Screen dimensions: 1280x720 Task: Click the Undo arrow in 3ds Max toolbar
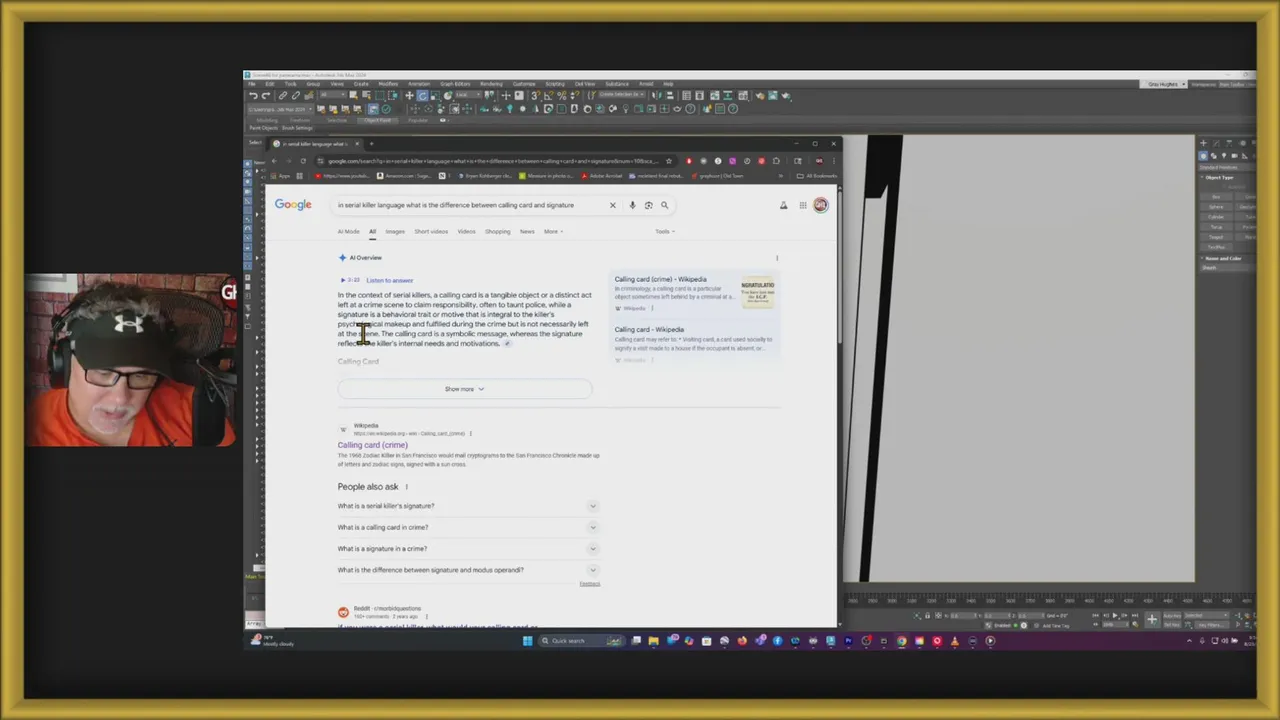(x=253, y=96)
